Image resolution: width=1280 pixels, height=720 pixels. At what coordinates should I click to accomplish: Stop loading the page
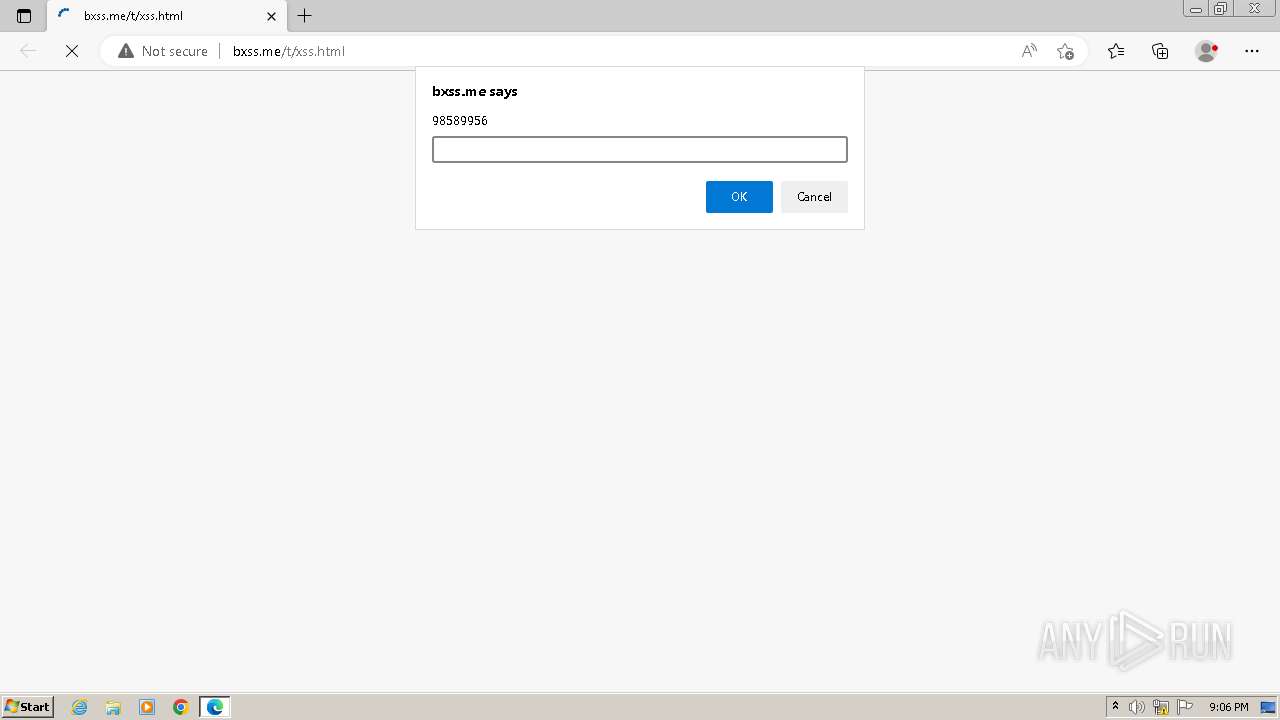[72, 51]
